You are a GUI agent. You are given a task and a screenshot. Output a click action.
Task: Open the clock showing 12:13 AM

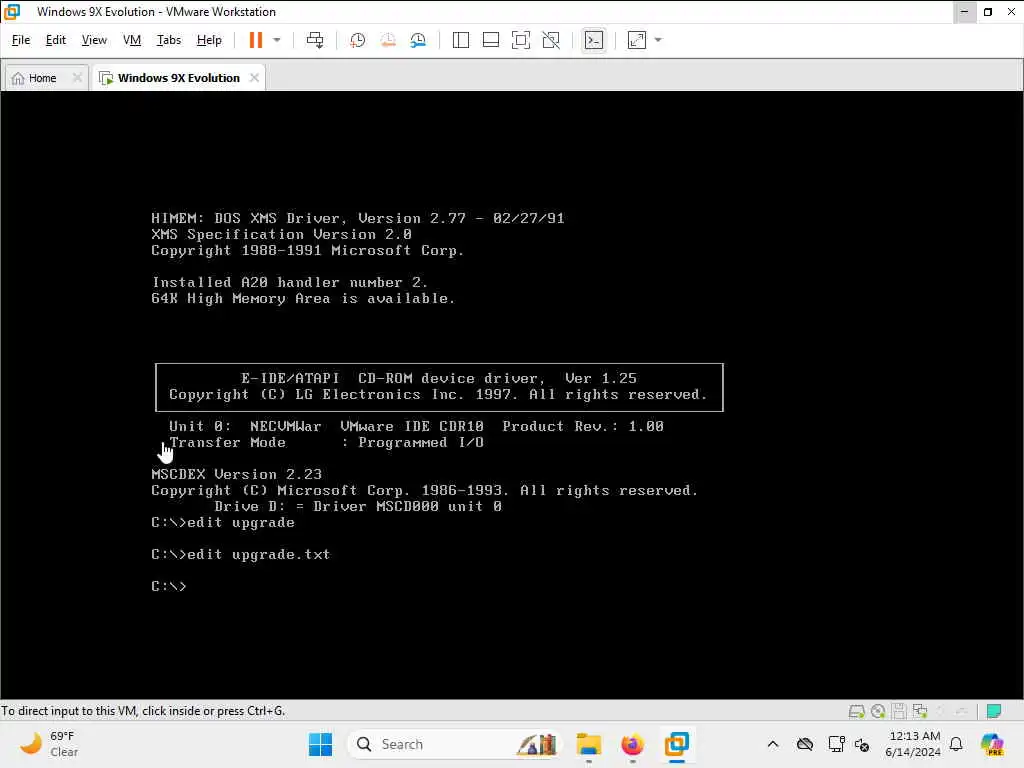[x=913, y=744]
